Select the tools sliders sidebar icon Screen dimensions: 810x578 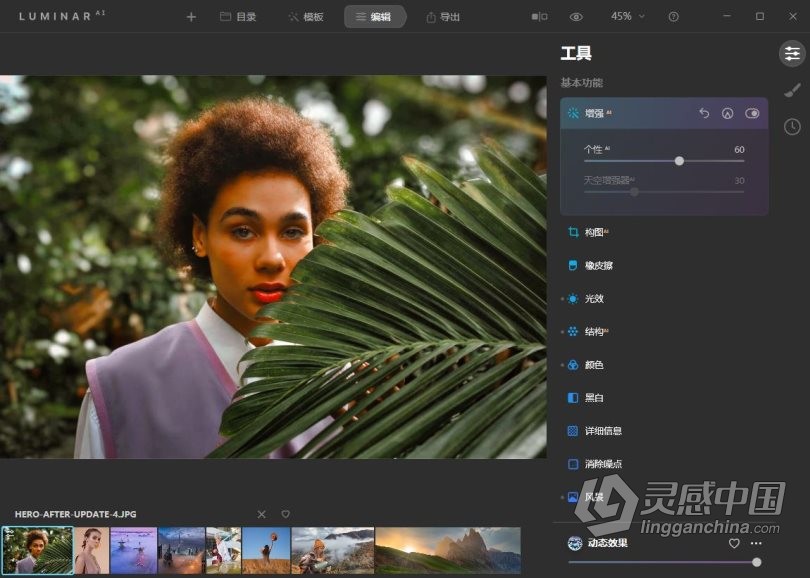pyautogui.click(x=792, y=53)
